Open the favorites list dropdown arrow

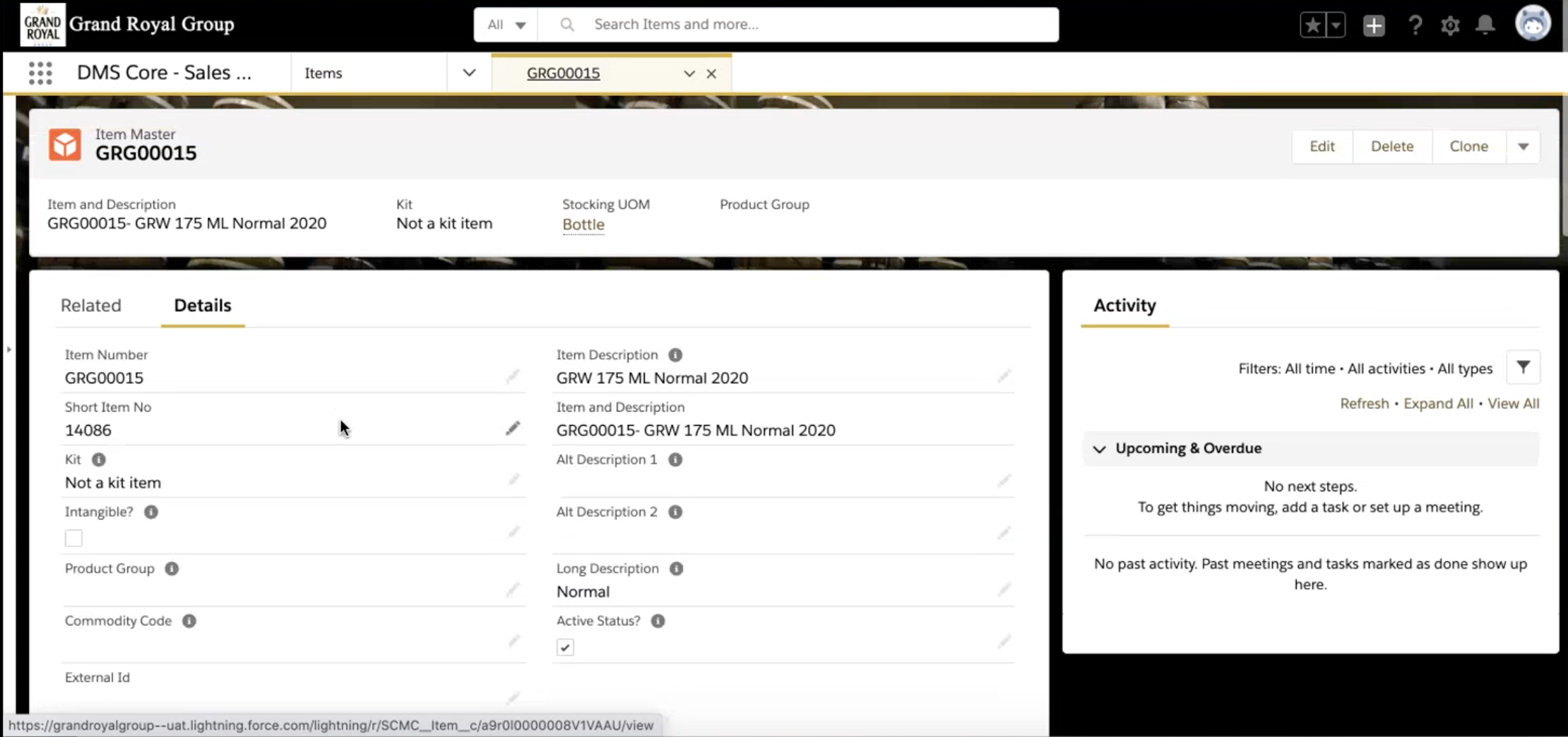[1336, 25]
